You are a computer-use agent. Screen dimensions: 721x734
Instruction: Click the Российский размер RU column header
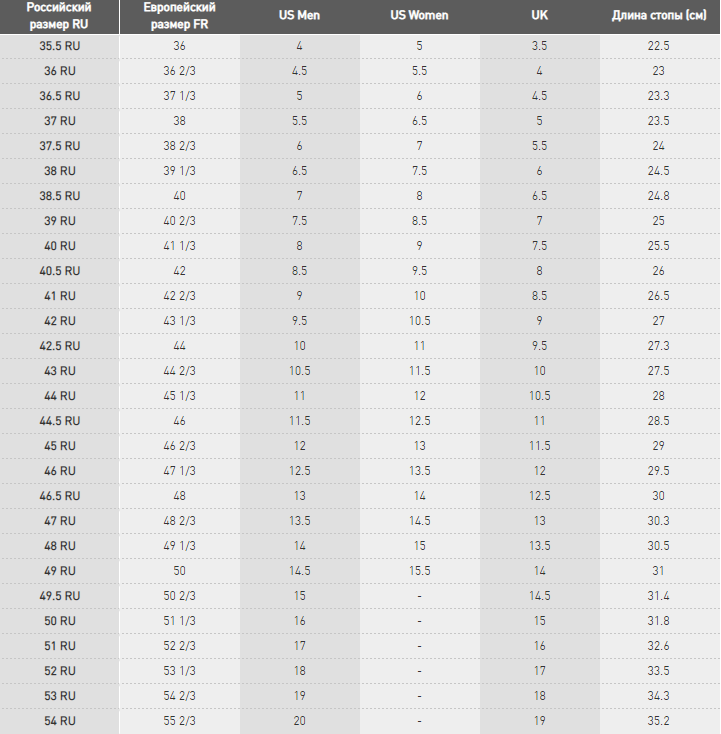coord(59,16)
